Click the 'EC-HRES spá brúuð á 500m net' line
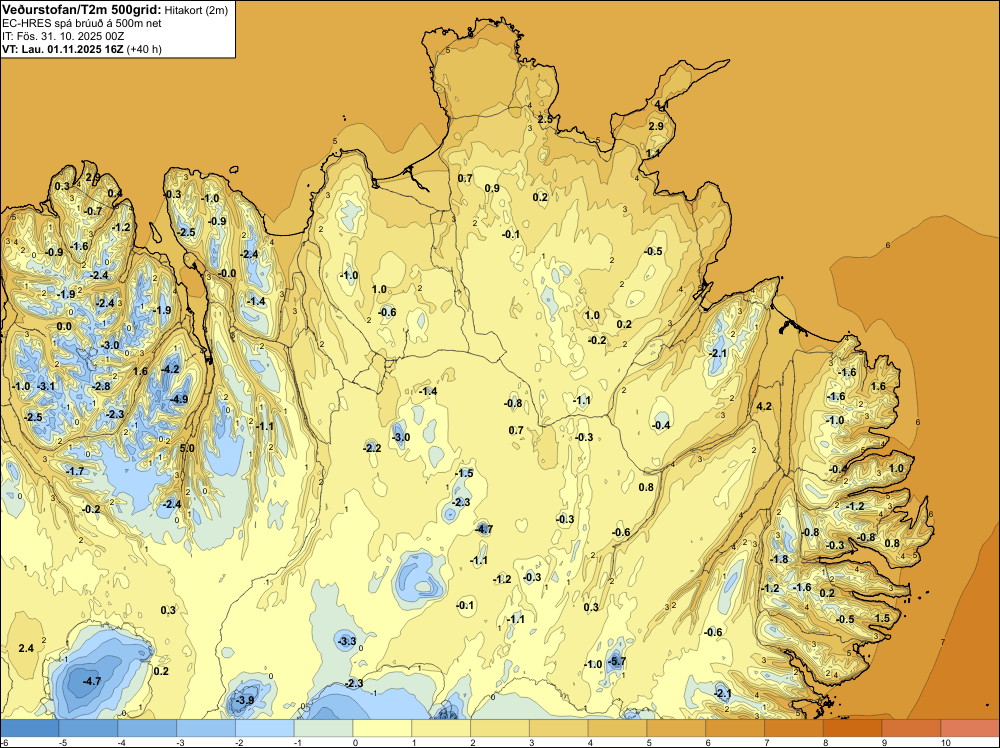The width and height of the screenshot is (1000, 748). point(82,23)
